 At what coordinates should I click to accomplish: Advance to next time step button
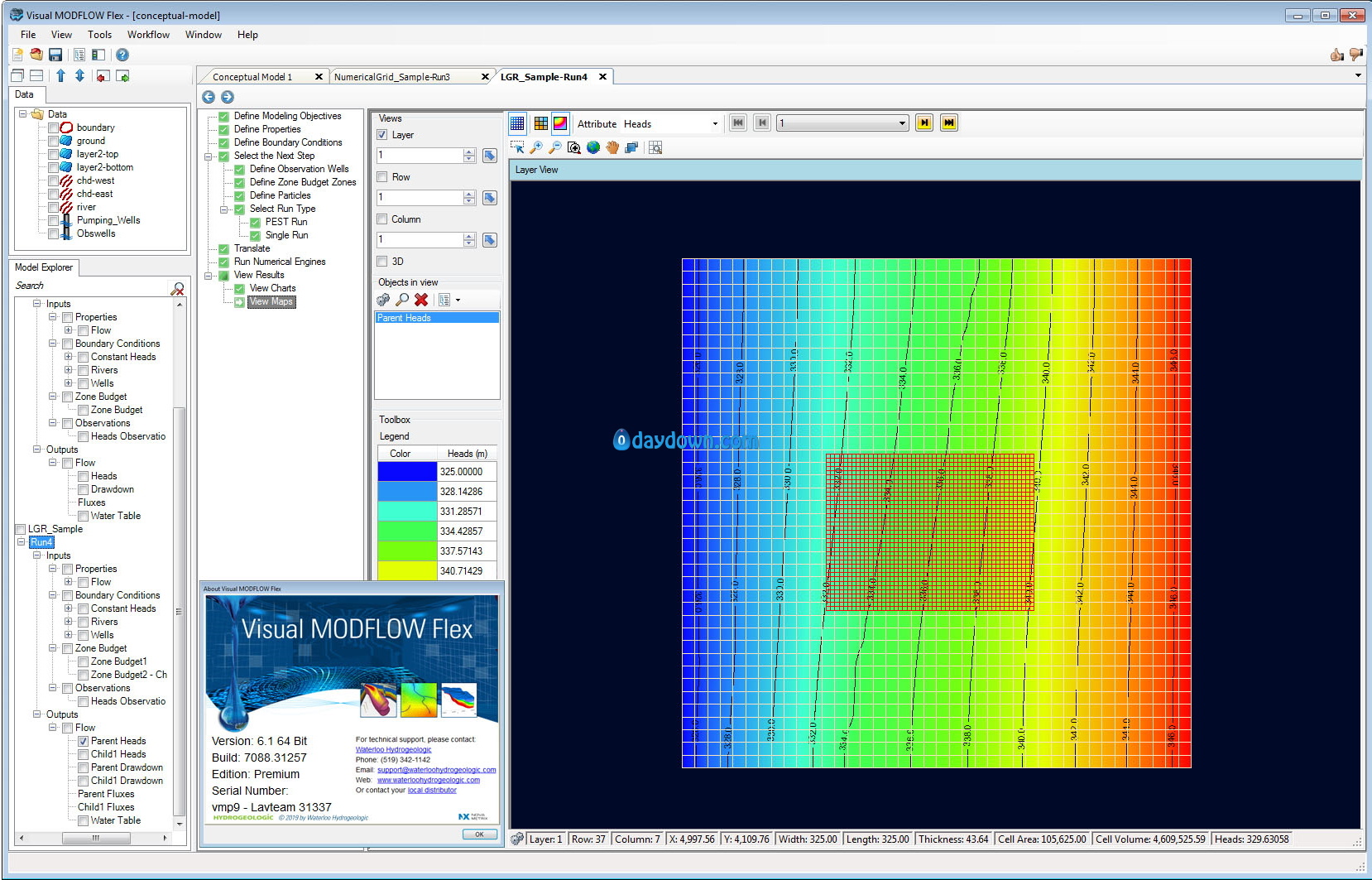click(x=924, y=123)
